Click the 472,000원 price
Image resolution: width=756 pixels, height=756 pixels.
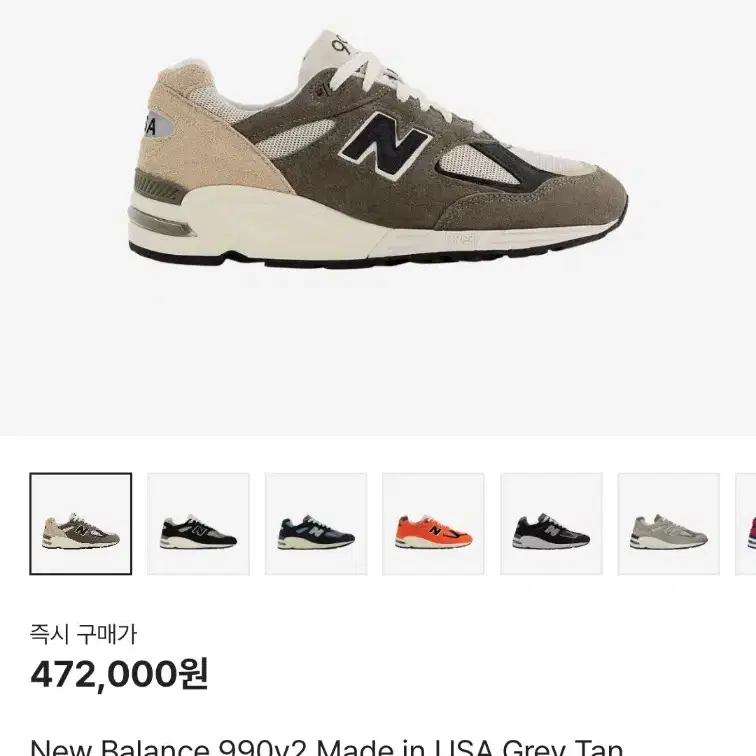click(x=119, y=674)
